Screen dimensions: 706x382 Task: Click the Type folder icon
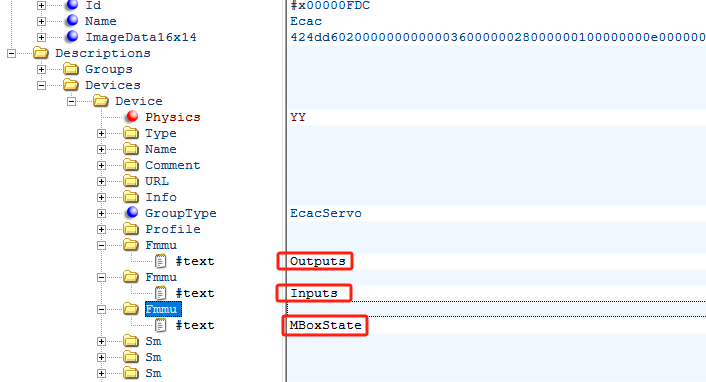tap(131, 133)
